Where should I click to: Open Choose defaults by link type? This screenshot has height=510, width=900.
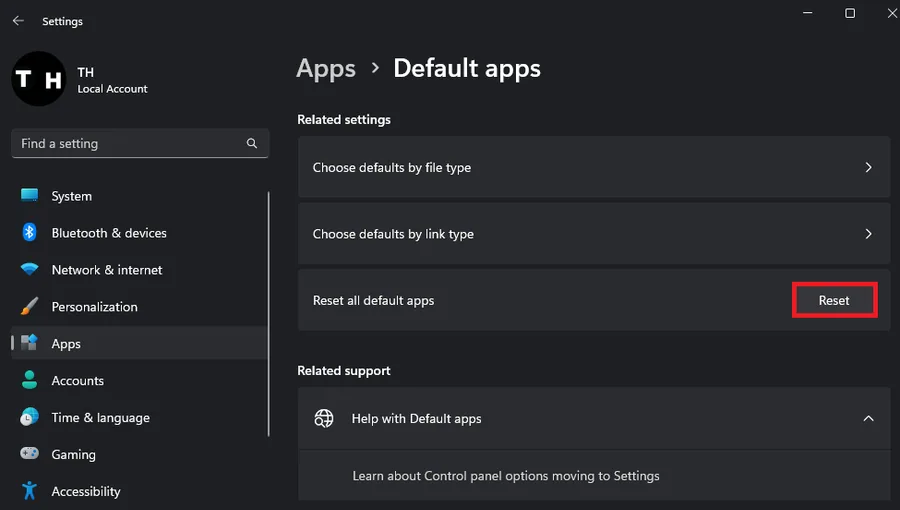[593, 233]
